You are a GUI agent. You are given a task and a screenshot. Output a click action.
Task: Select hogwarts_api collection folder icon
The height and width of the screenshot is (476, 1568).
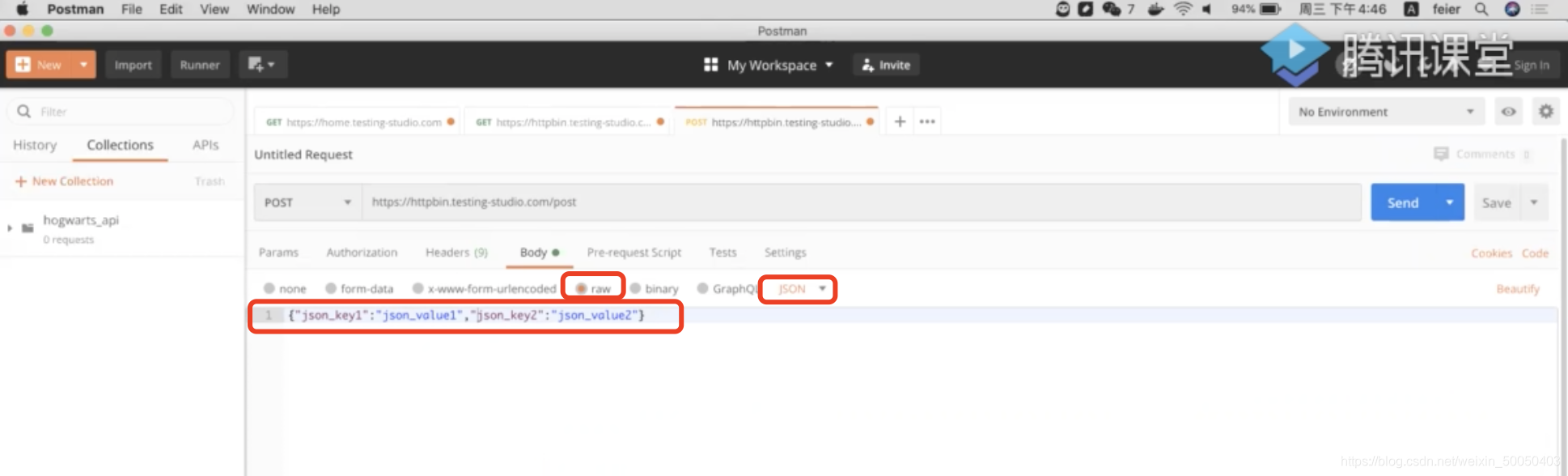28,228
